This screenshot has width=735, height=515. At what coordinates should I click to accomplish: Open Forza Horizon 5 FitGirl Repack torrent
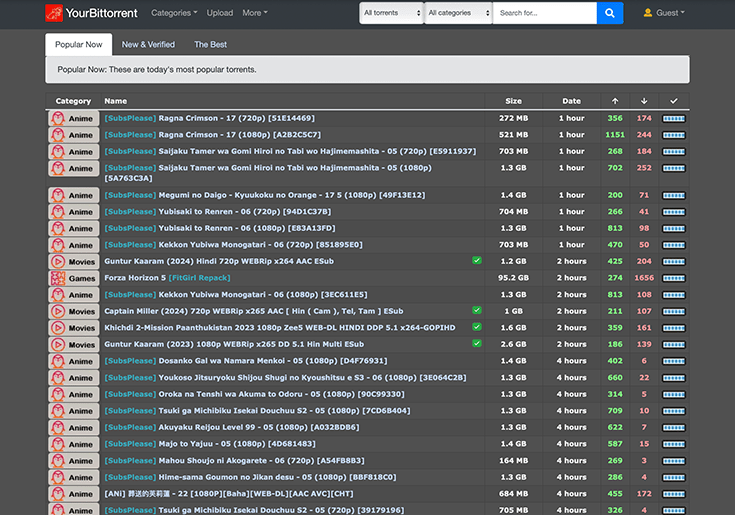pos(167,278)
